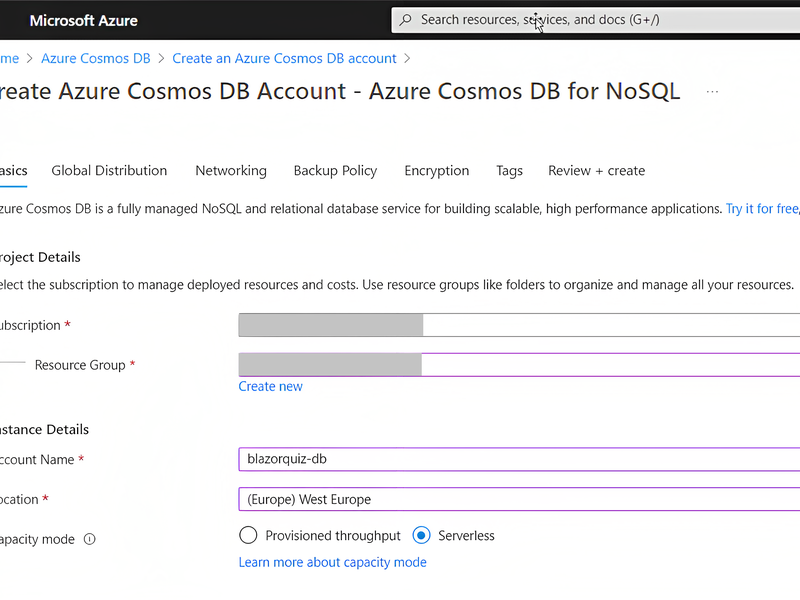Open the Subscription dropdown
This screenshot has width=800, height=600.
click(x=519, y=325)
